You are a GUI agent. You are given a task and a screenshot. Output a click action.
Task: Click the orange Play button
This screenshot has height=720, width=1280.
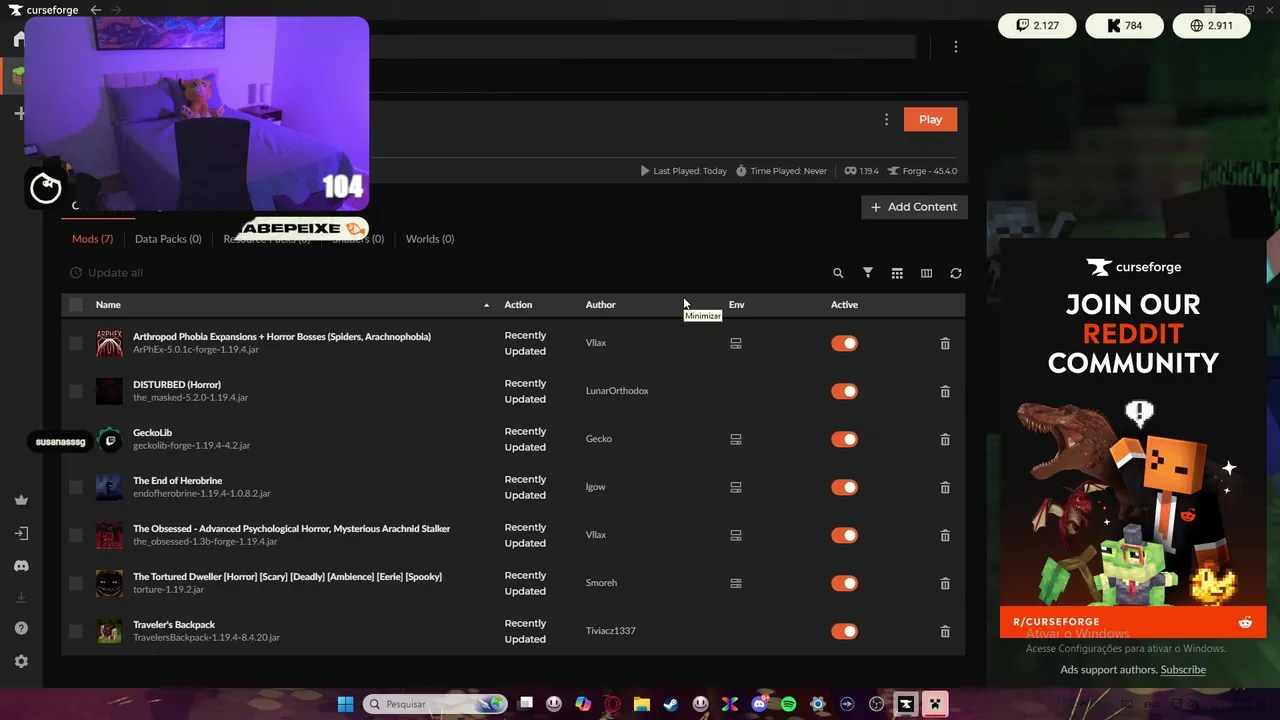coord(930,119)
